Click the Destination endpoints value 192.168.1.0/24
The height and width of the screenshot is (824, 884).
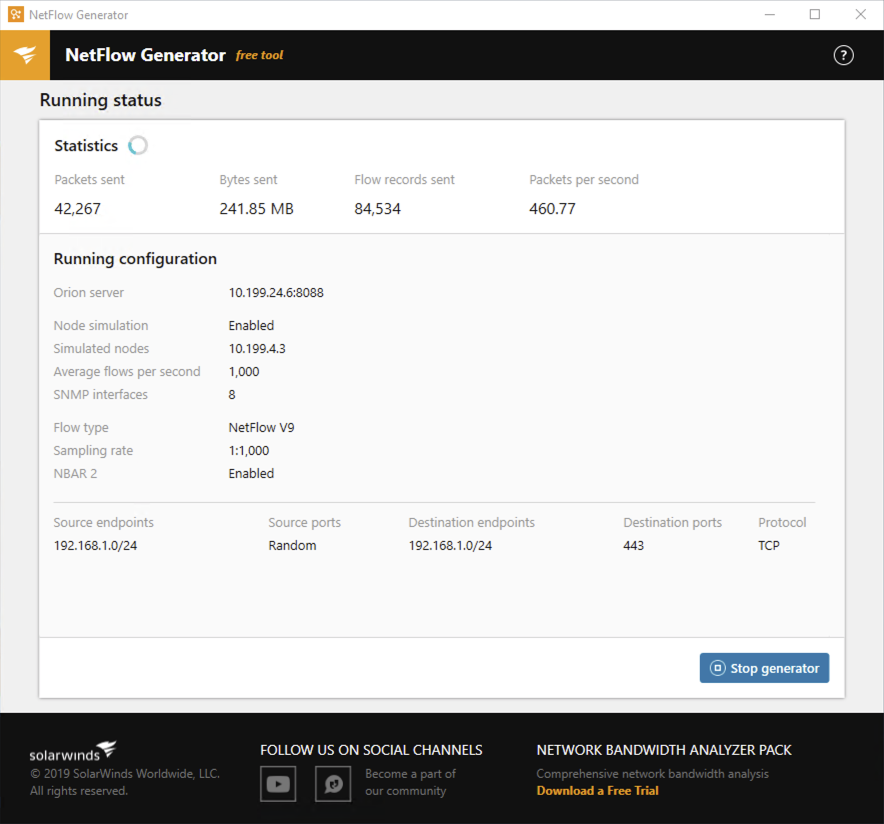(450, 546)
